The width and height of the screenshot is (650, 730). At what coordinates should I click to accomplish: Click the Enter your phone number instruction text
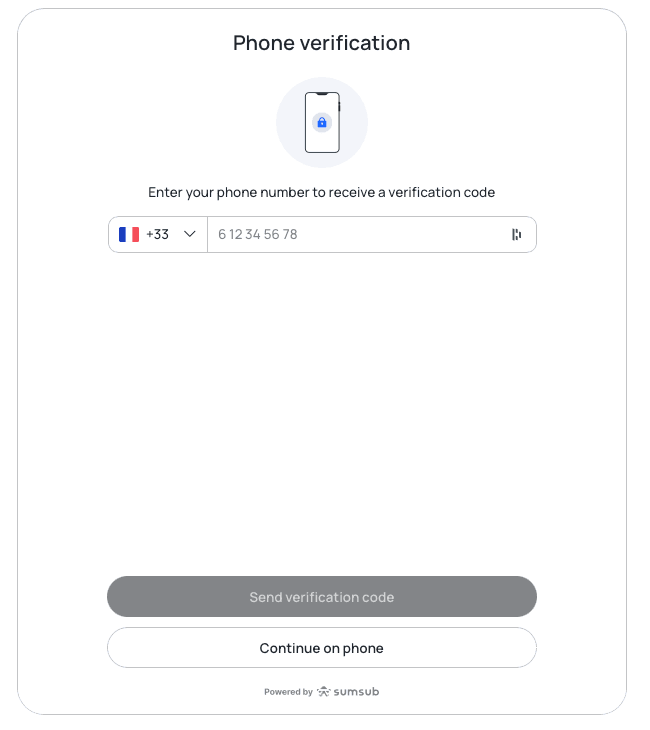click(322, 192)
